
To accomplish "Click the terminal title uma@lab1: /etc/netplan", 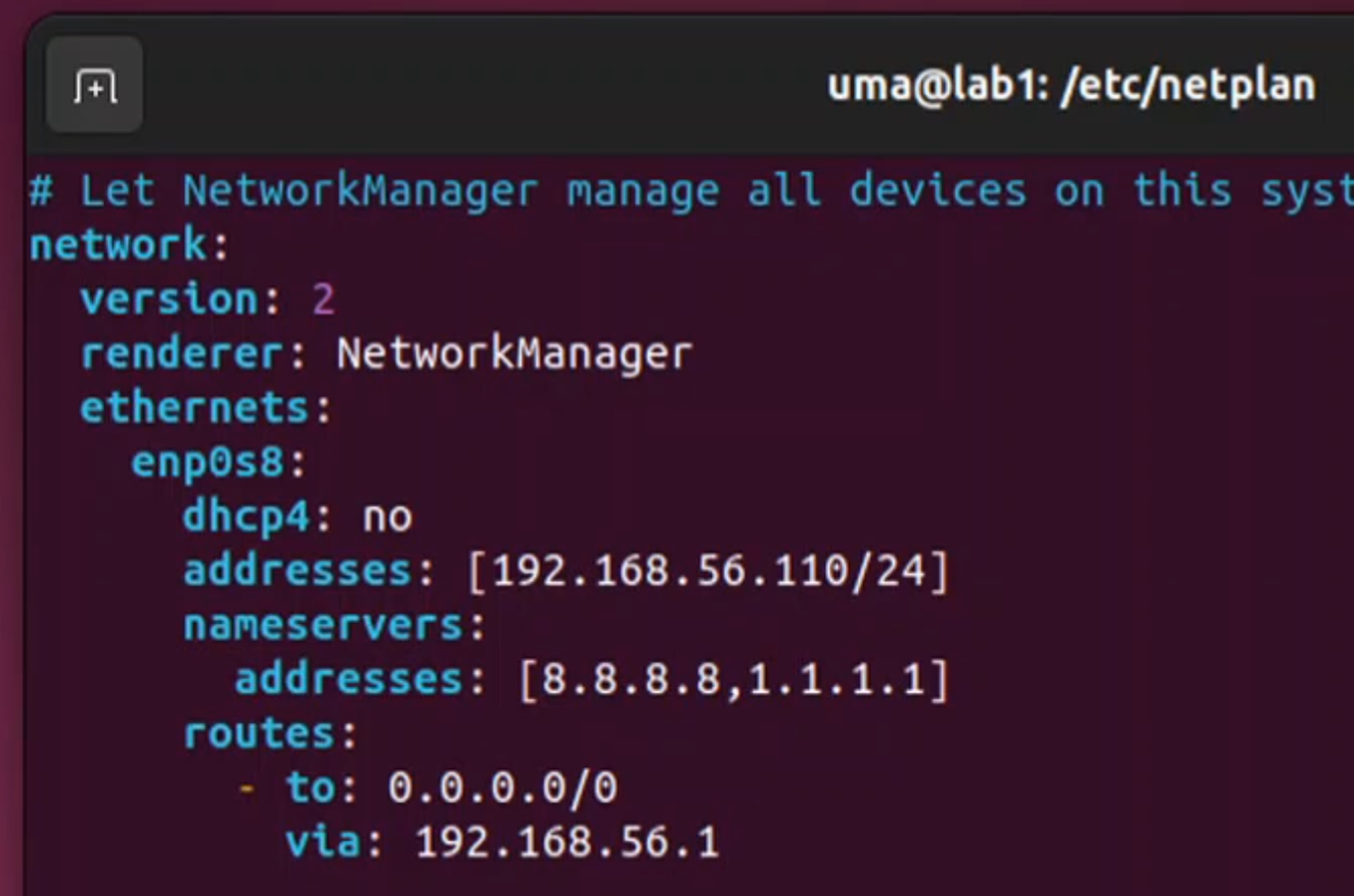I will (1072, 86).
